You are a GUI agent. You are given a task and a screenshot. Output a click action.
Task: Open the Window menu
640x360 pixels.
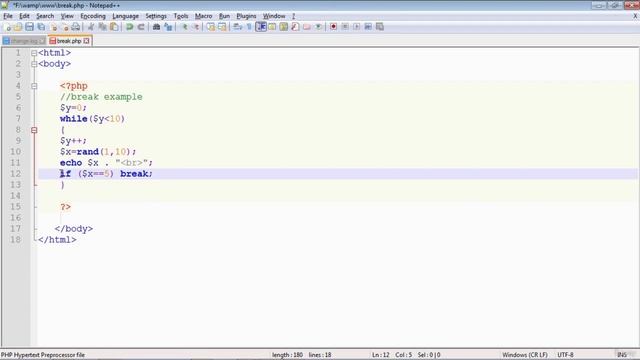[274, 16]
